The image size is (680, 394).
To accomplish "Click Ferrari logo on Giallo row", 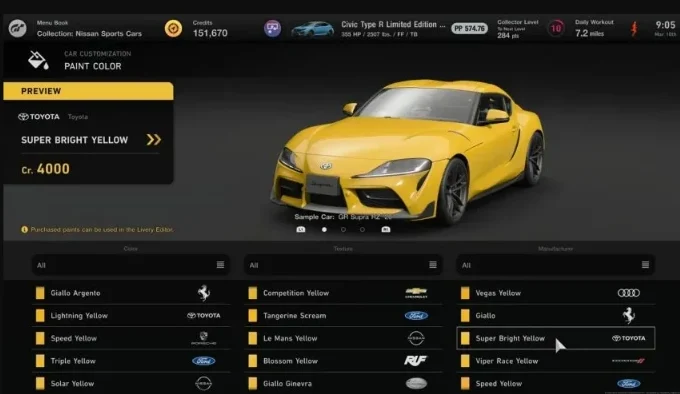I will tap(628, 316).
